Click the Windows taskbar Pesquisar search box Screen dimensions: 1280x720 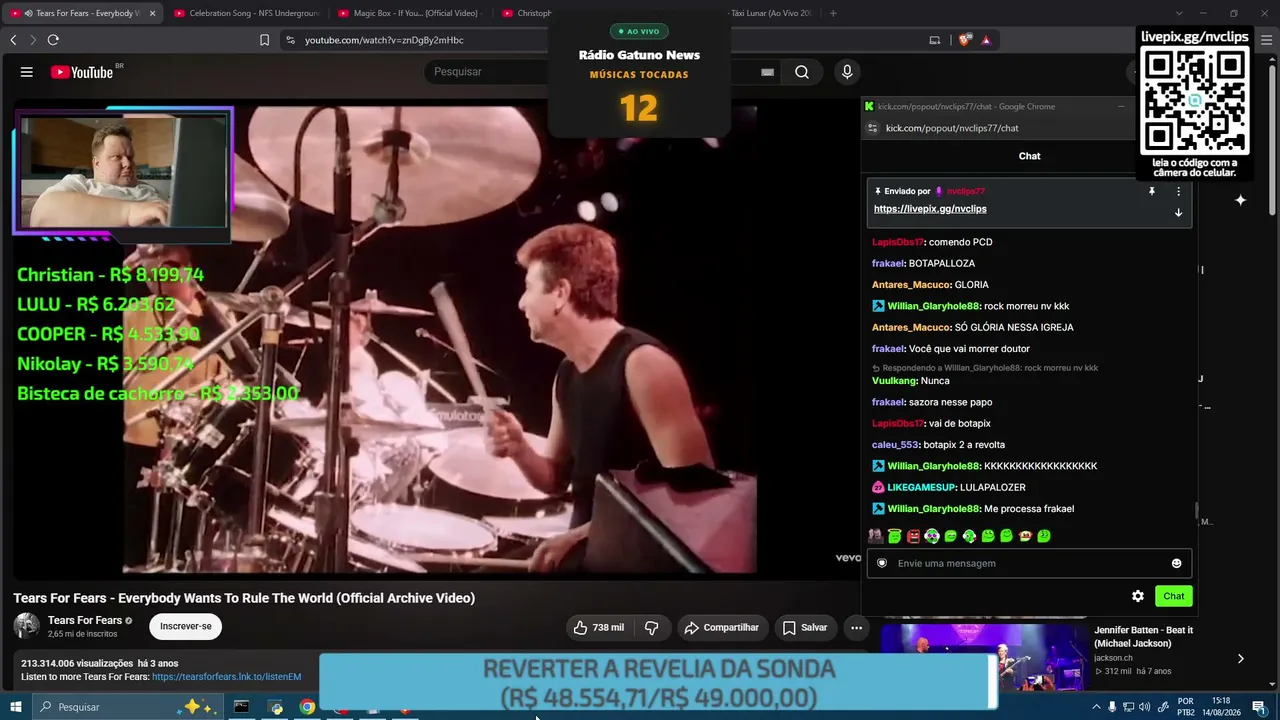[x=127, y=707]
